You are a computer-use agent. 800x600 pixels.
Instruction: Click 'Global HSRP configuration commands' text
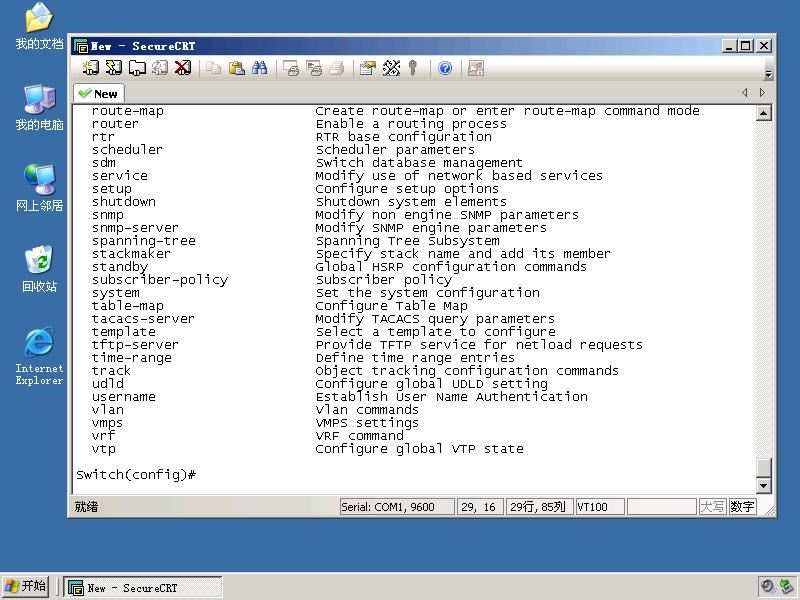451,267
